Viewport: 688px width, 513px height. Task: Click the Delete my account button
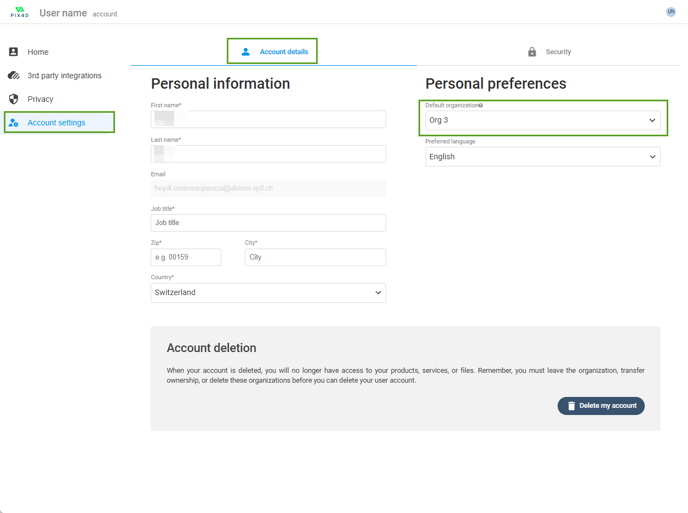601,406
